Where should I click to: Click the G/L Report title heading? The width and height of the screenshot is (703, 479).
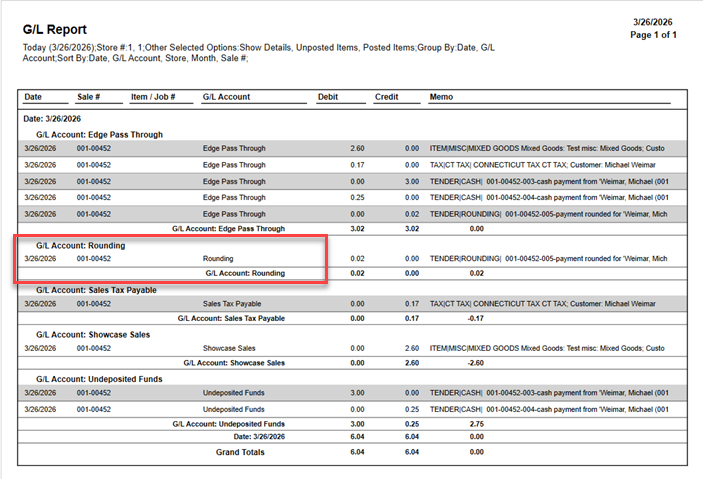pyautogui.click(x=54, y=30)
